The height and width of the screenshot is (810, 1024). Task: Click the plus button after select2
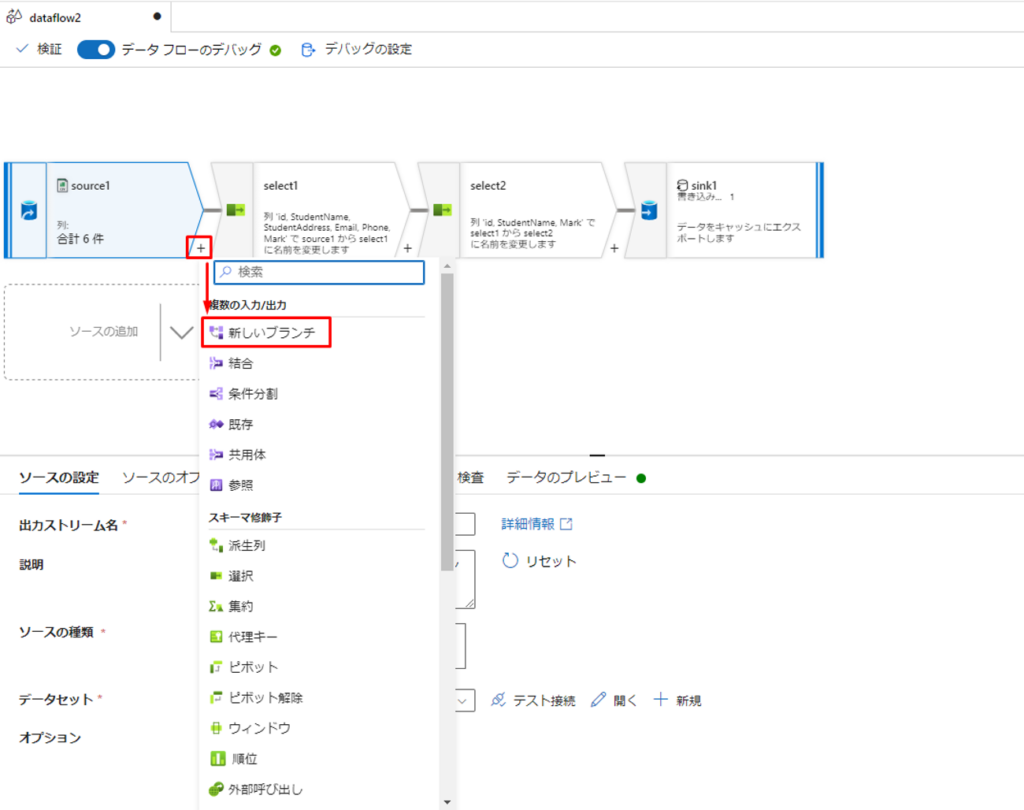tap(614, 248)
